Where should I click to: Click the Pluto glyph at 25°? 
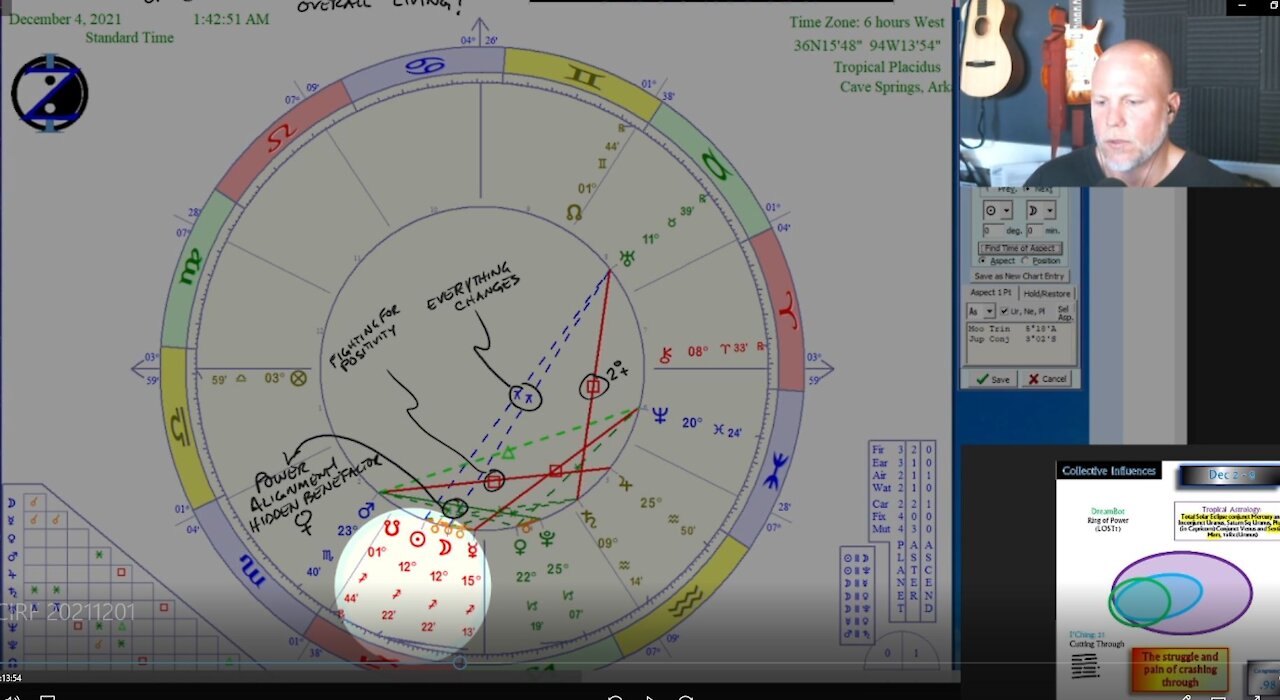point(548,539)
